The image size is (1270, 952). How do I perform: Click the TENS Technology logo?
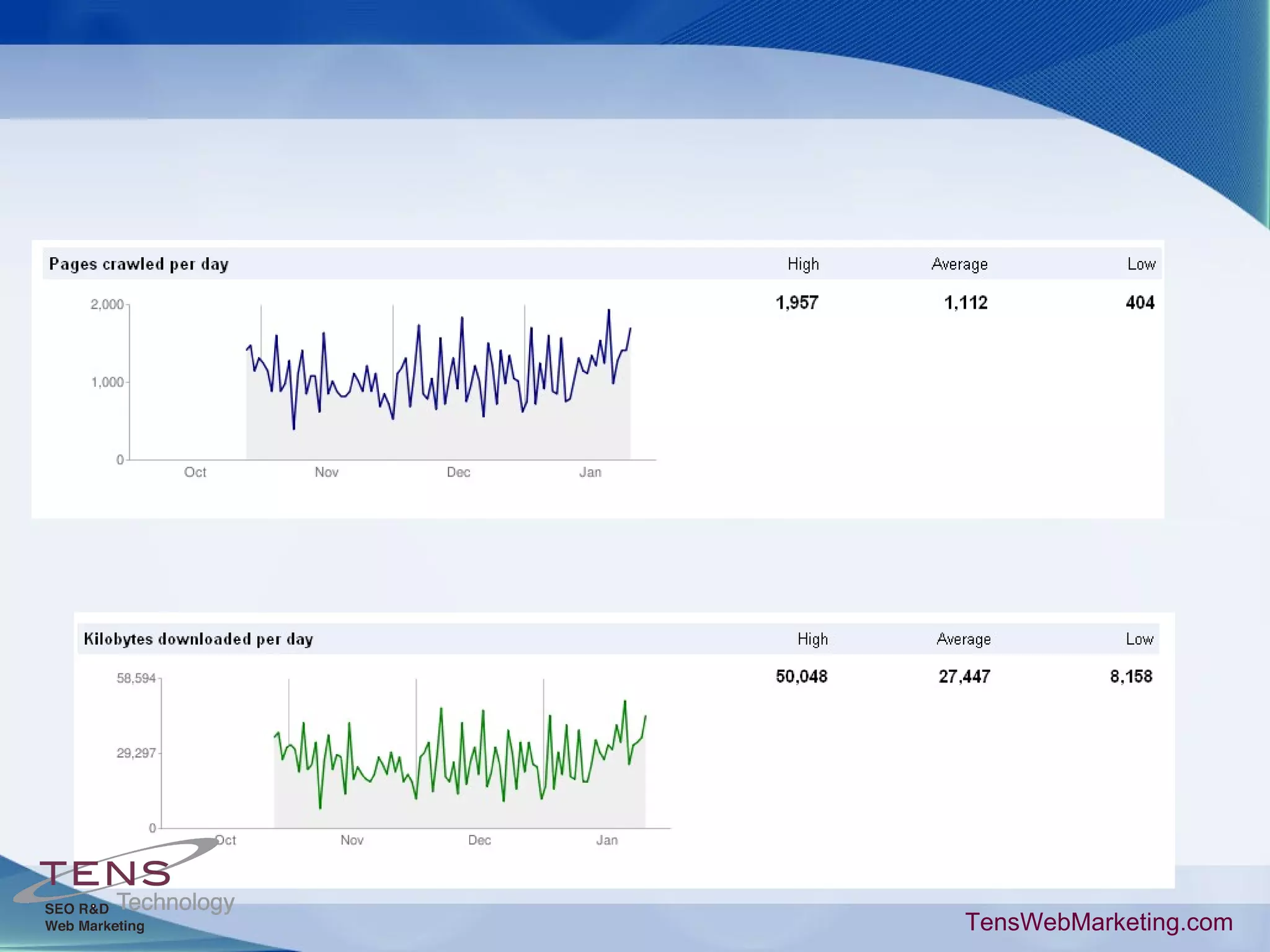pos(124,877)
